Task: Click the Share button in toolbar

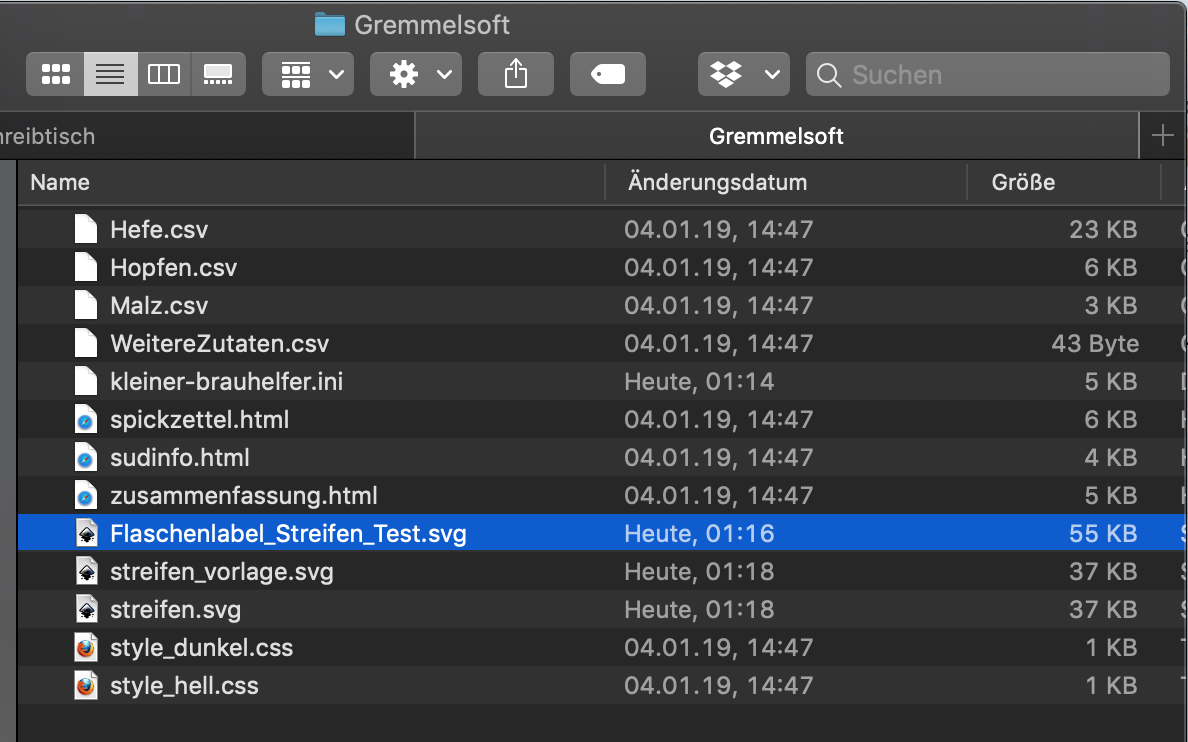Action: point(515,75)
